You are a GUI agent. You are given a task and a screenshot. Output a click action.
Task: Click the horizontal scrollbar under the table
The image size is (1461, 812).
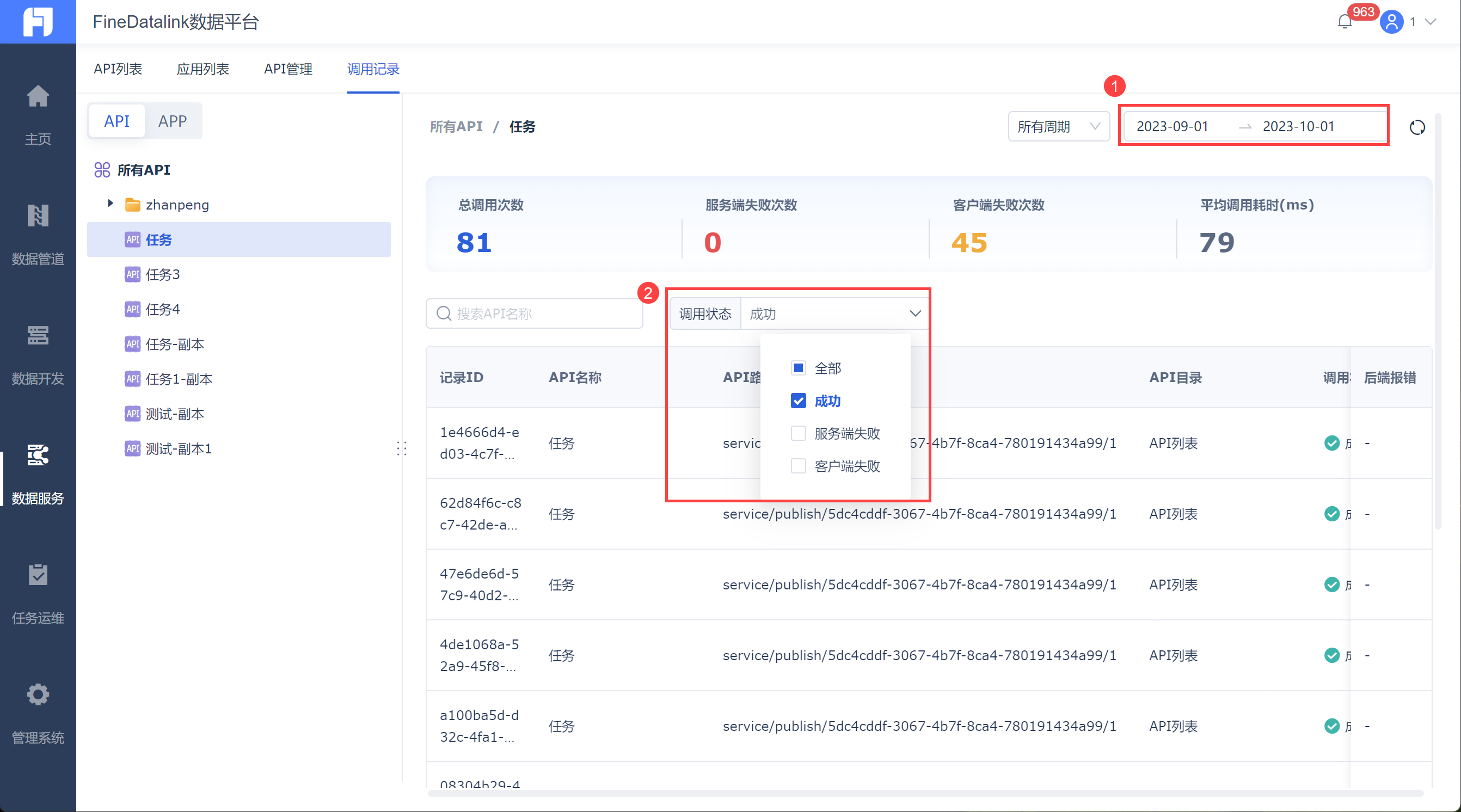(924, 793)
